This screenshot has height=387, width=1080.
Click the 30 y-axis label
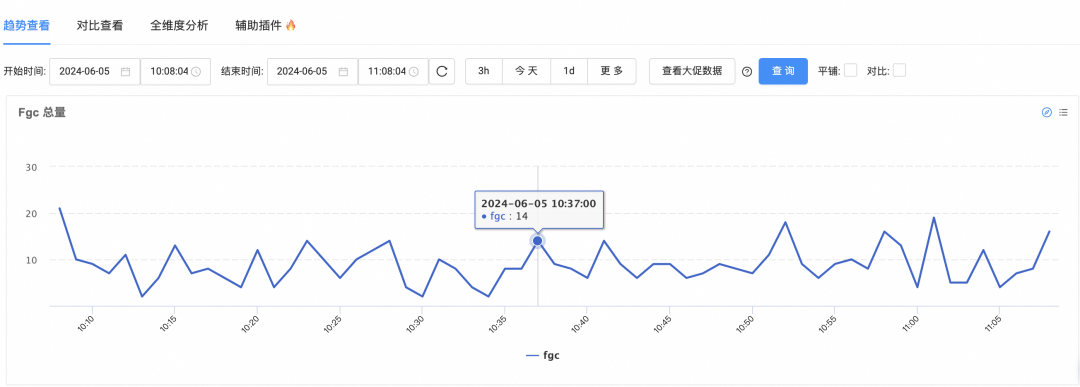click(31, 167)
